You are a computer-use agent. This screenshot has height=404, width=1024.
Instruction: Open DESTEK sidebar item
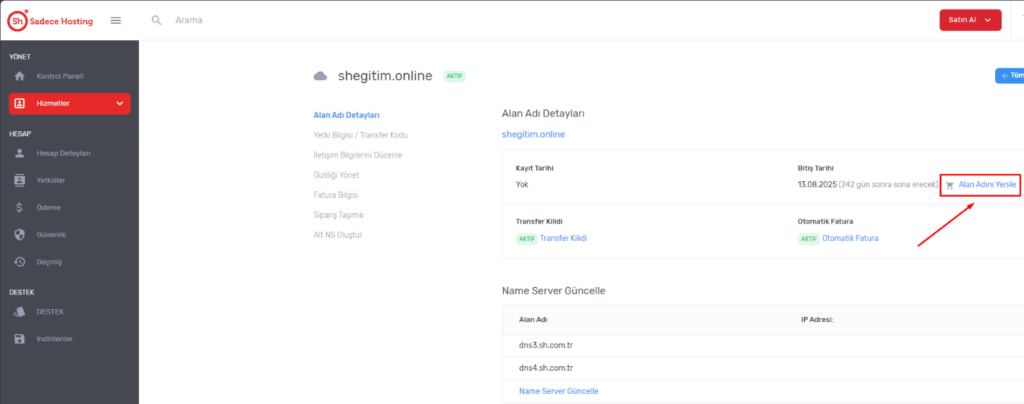click(50, 312)
